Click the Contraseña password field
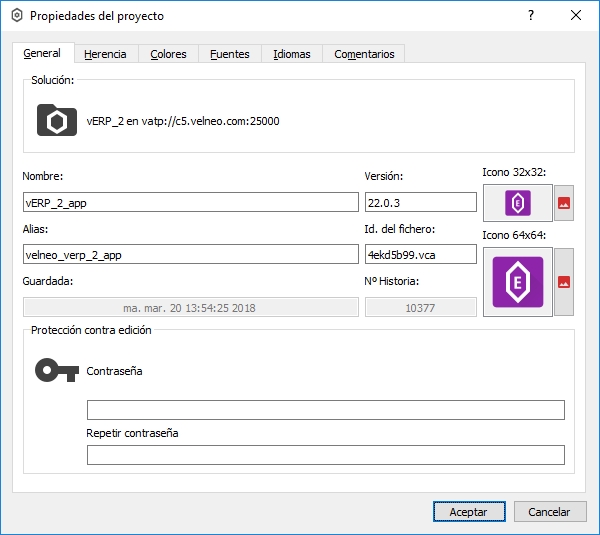The width and height of the screenshot is (600, 535). click(x=325, y=410)
